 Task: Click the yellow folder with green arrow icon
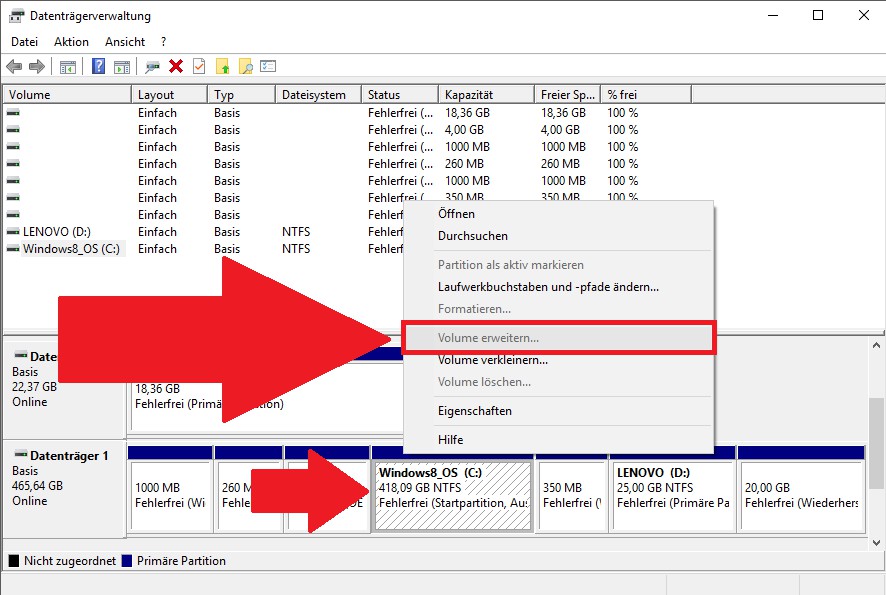223,67
